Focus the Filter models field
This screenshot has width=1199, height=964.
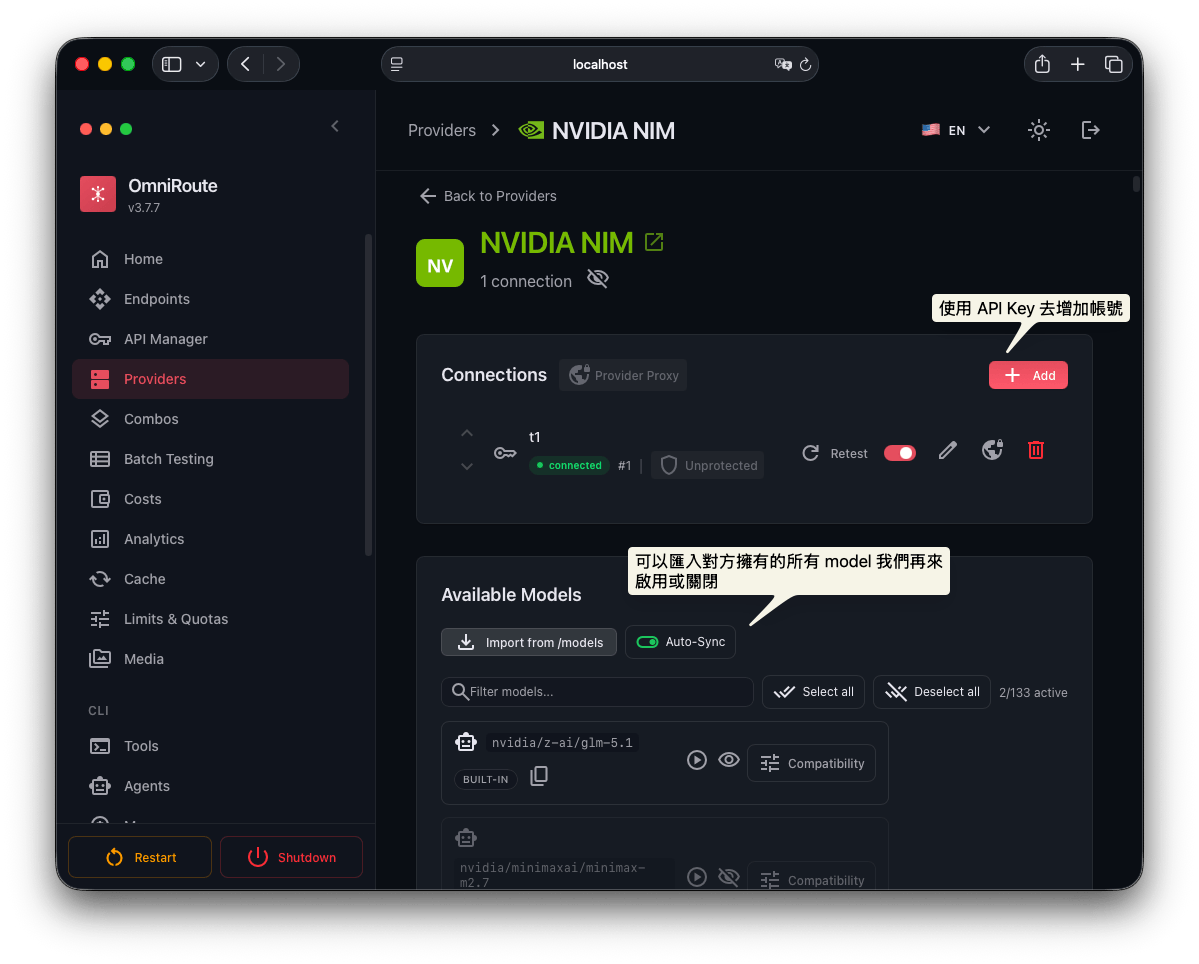[x=597, y=692]
